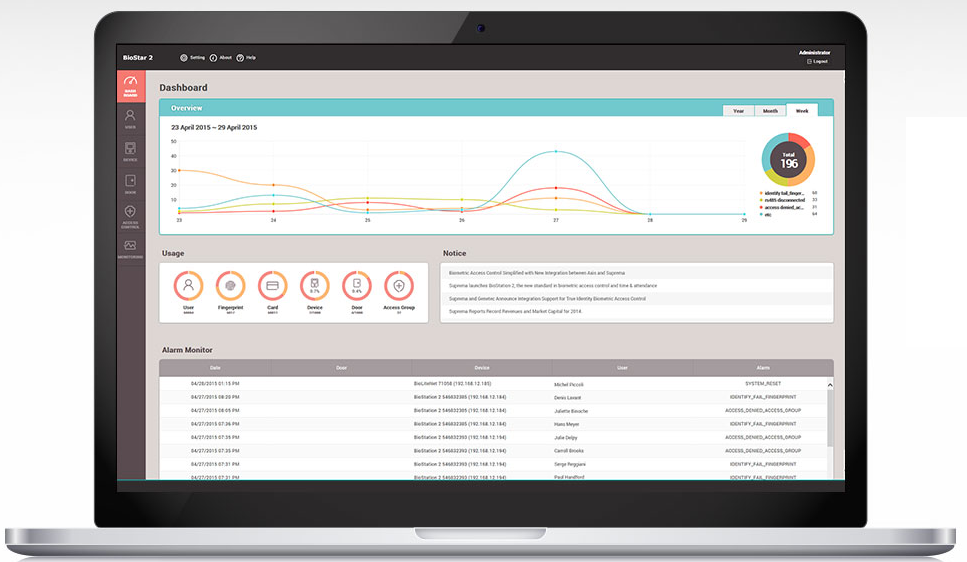Open the Monitoring sidebar icon
The image size is (967, 562).
(x=130, y=248)
